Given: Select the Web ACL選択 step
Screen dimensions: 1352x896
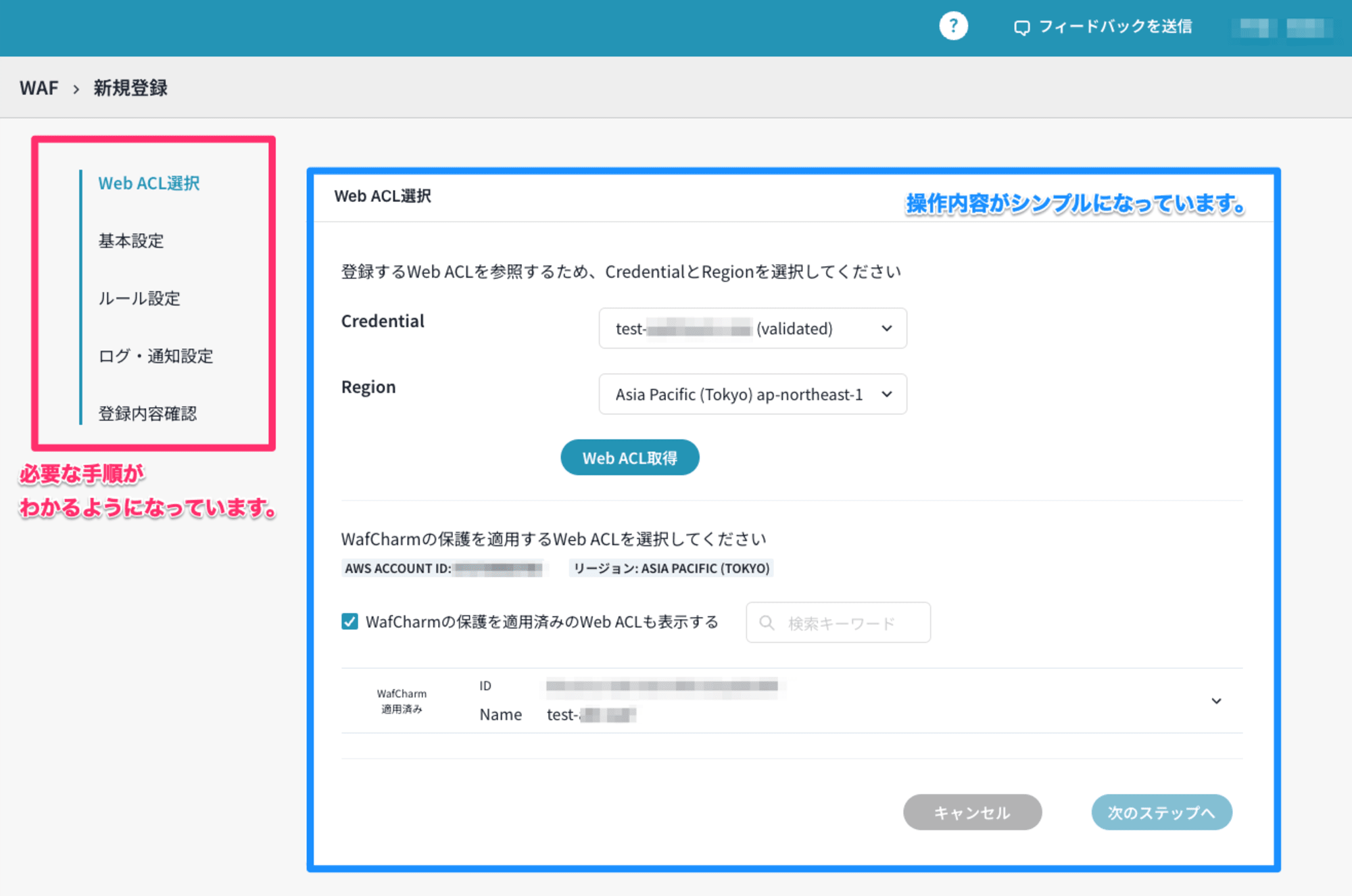Looking at the screenshot, I should [x=149, y=183].
